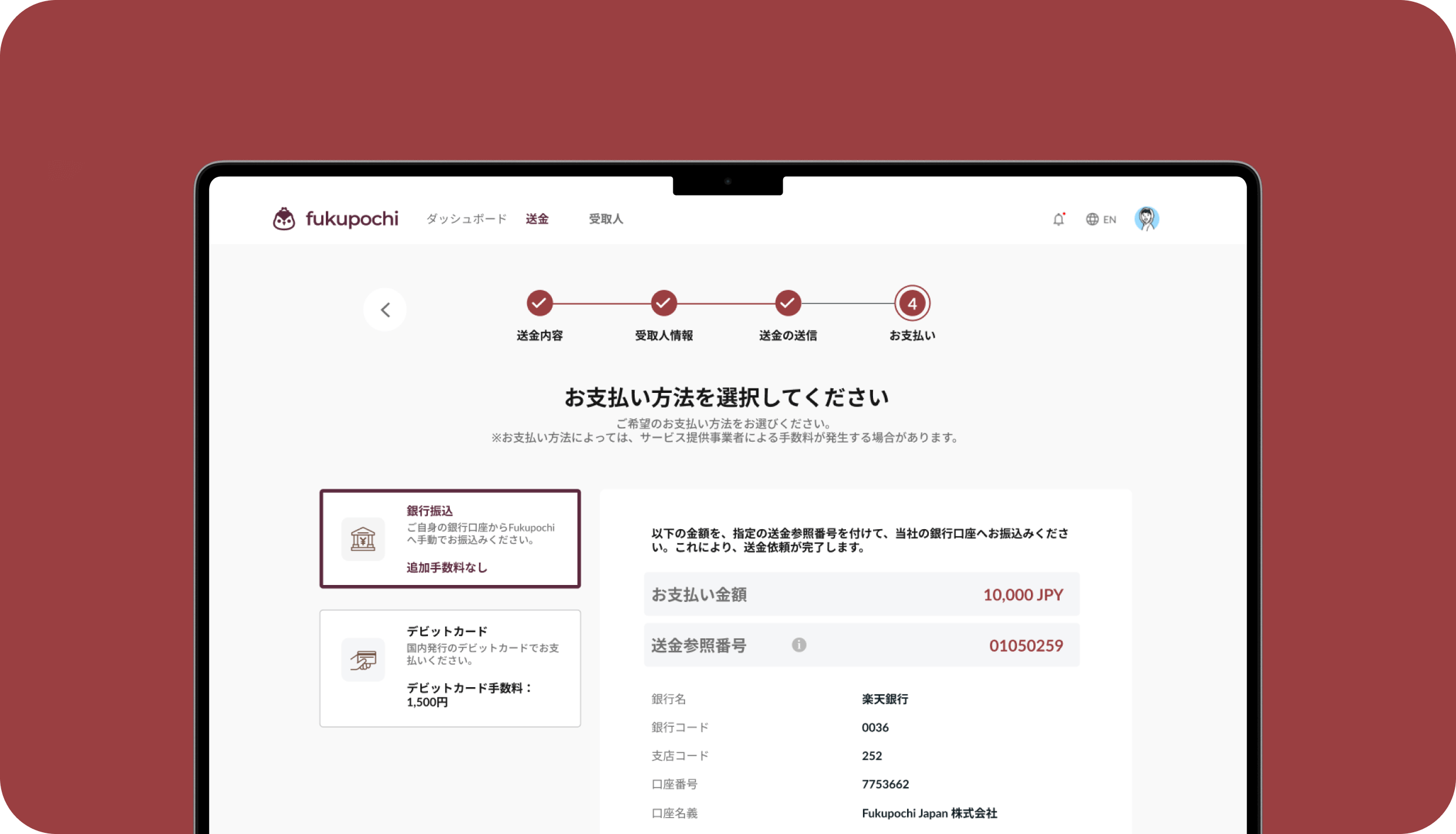Open the 送金 nav item

[x=537, y=219]
